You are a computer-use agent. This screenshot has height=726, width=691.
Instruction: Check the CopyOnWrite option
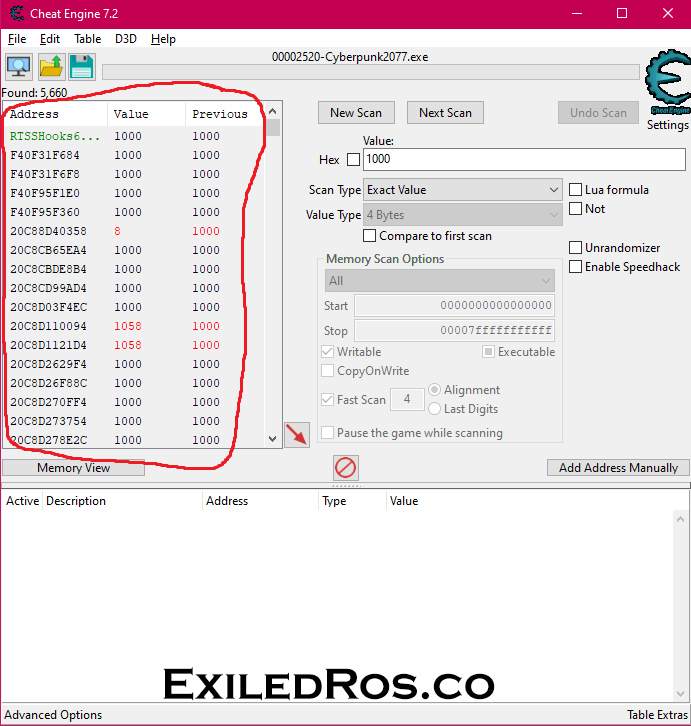327,371
